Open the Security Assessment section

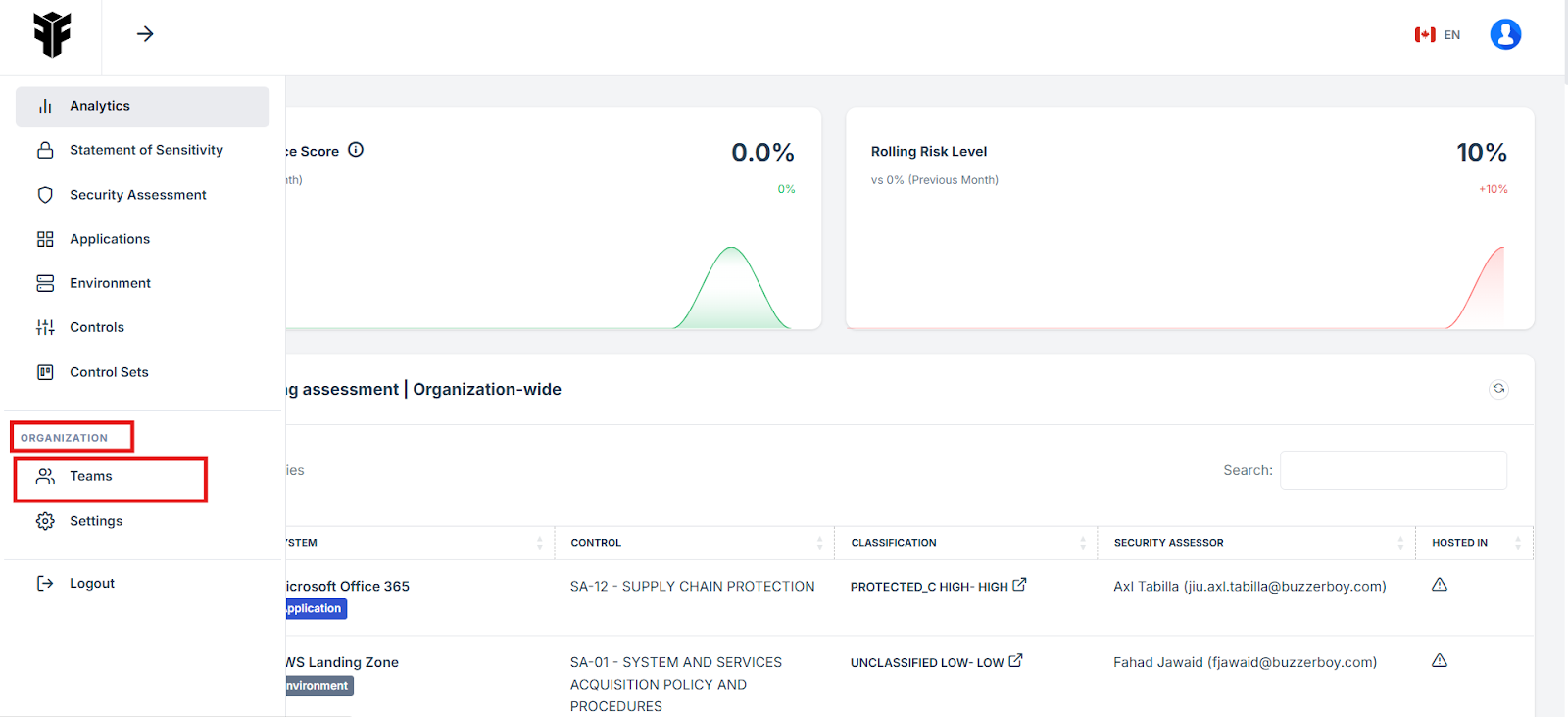click(137, 195)
